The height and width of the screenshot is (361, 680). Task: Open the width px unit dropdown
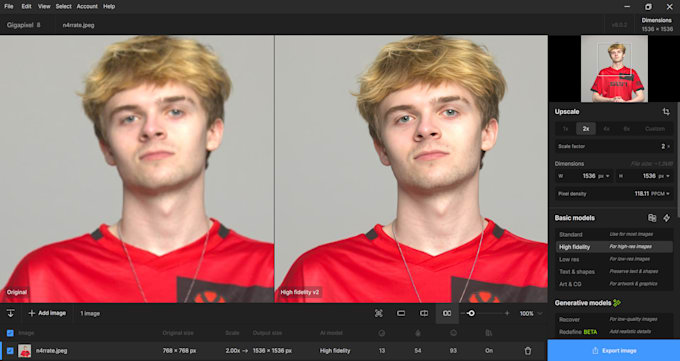pyautogui.click(x=604, y=176)
